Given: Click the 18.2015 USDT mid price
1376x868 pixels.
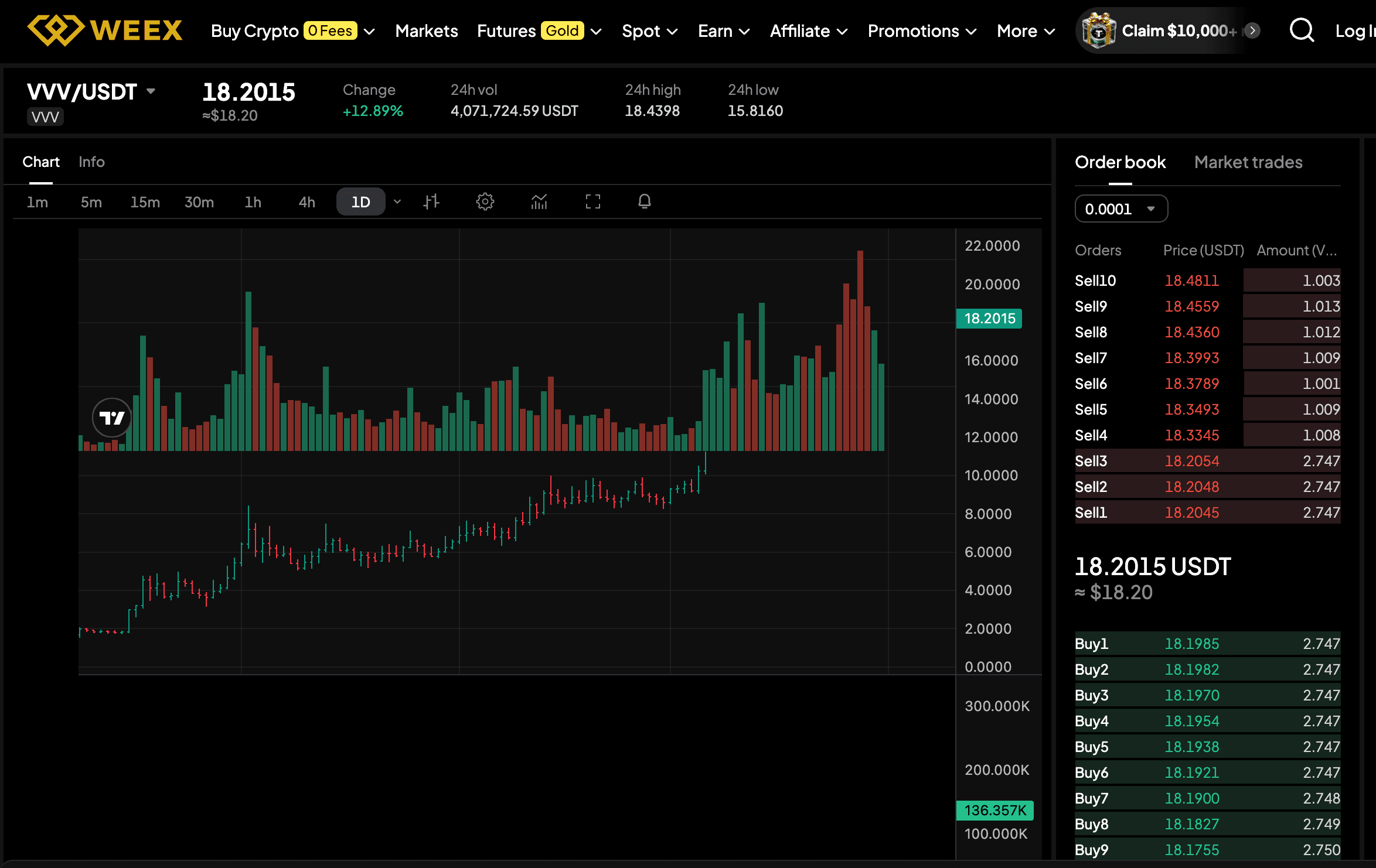Looking at the screenshot, I should pos(1153,567).
